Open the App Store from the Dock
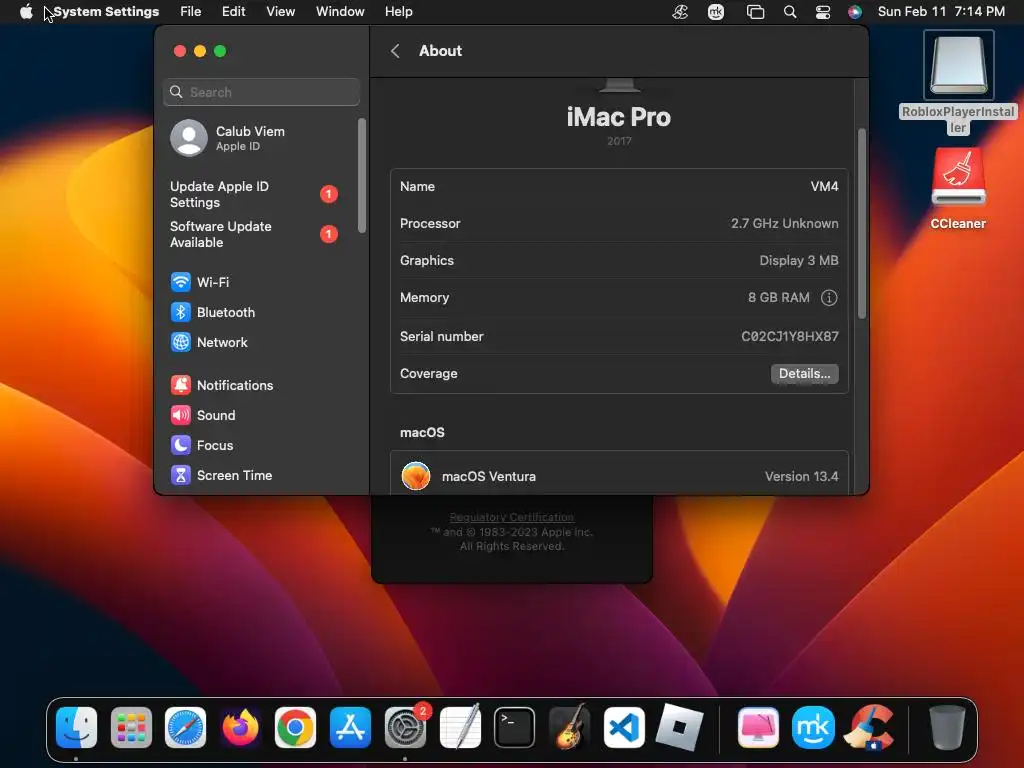The height and width of the screenshot is (768, 1024). (350, 727)
